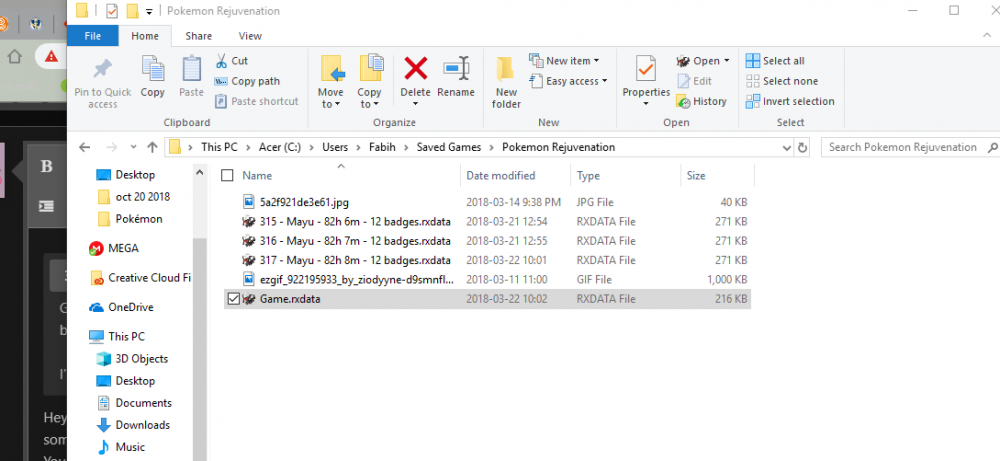Click Copy path in Clipboard group
The image size is (1000, 461).
pyautogui.click(x=247, y=81)
